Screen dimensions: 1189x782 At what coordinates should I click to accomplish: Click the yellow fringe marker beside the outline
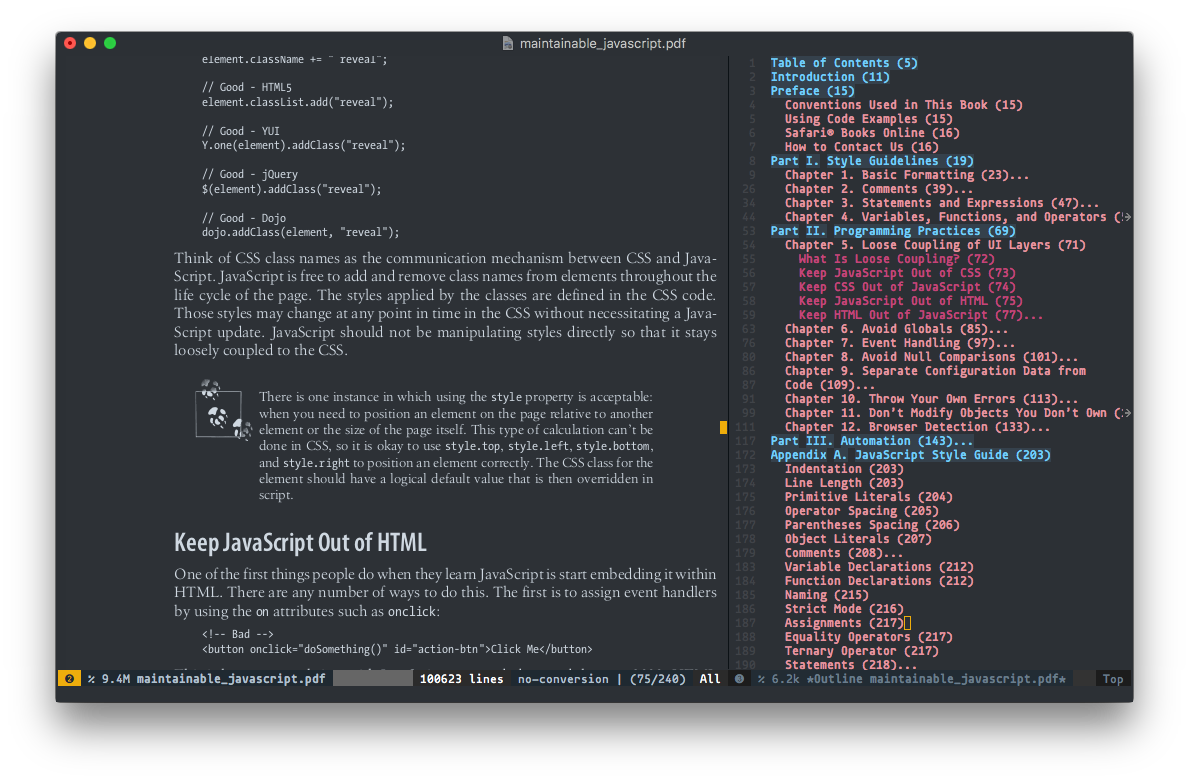click(x=723, y=428)
